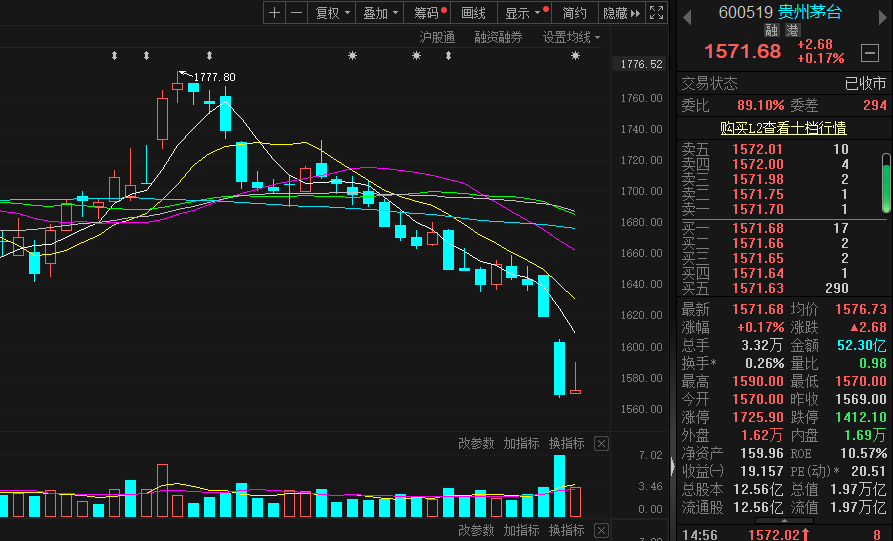Click the 购买L2查看十档行情 link
Image resolution: width=893 pixels, height=541 pixels.
783,128
